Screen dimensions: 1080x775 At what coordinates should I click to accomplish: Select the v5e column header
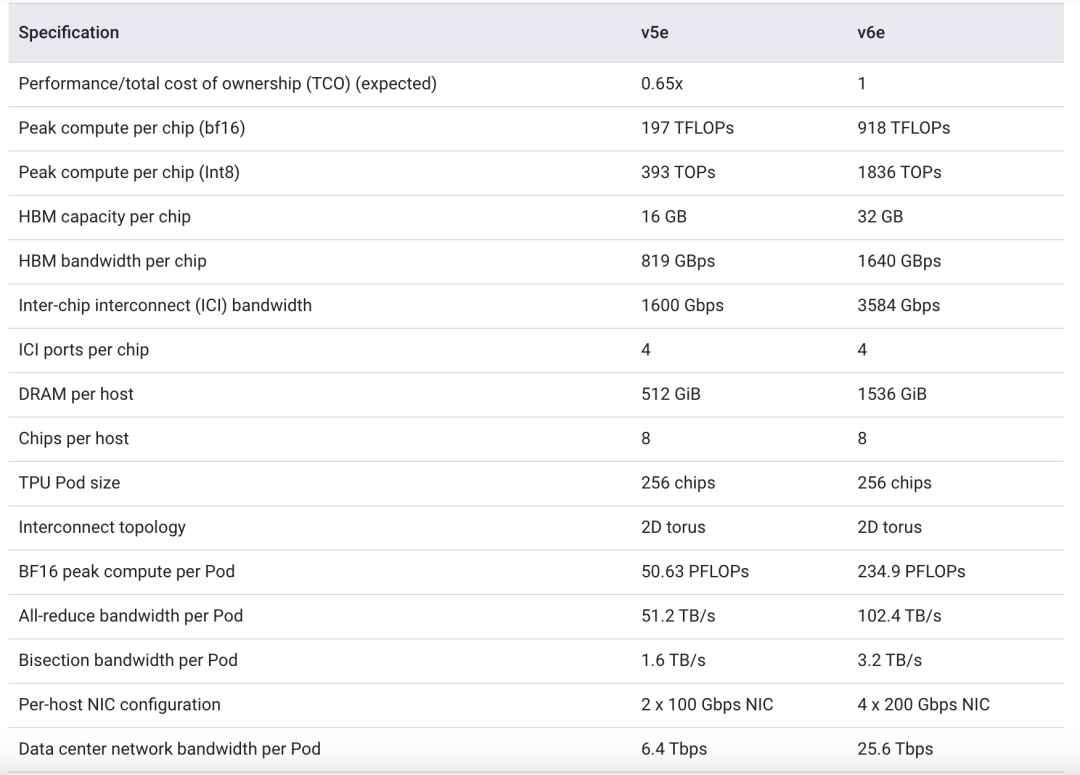(654, 32)
